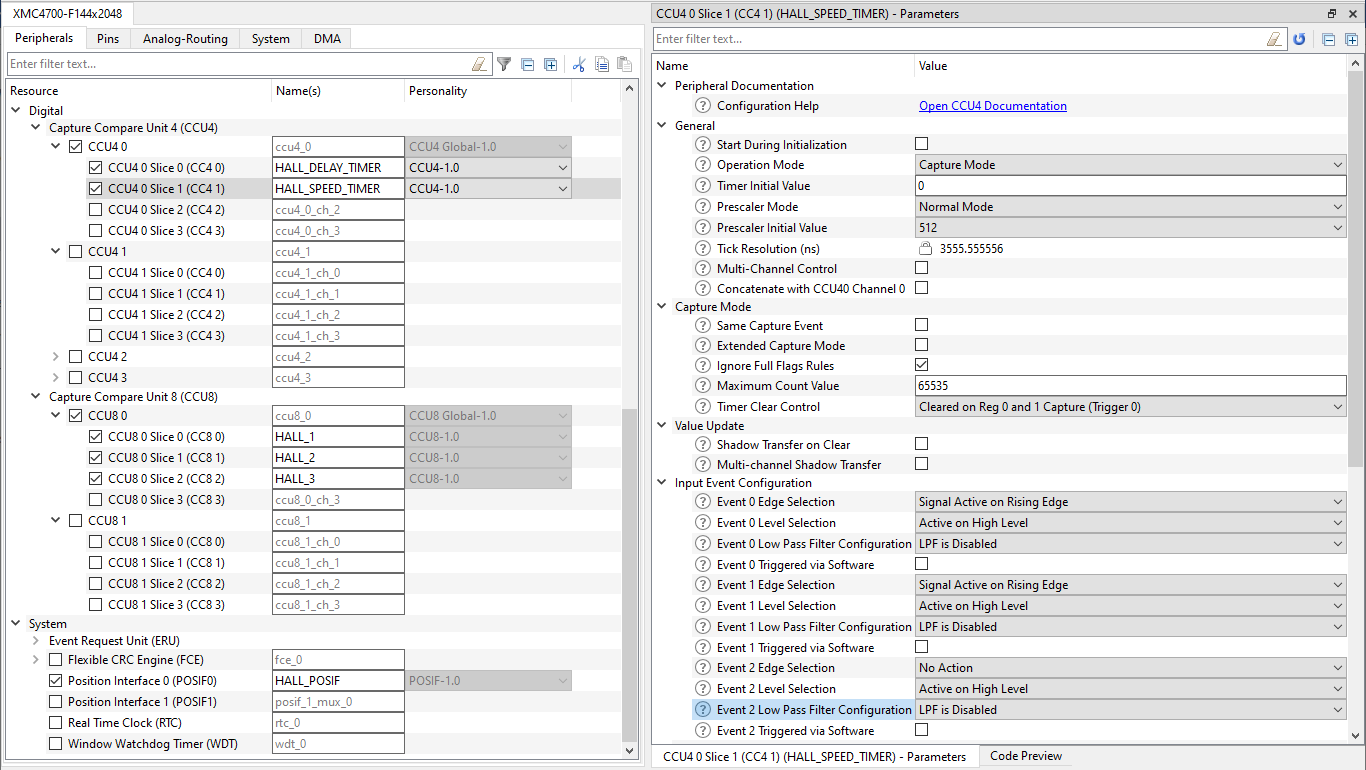Expand Event Request Unit (ERU) node
Screen dimensions: 1366x770
click(x=36, y=641)
